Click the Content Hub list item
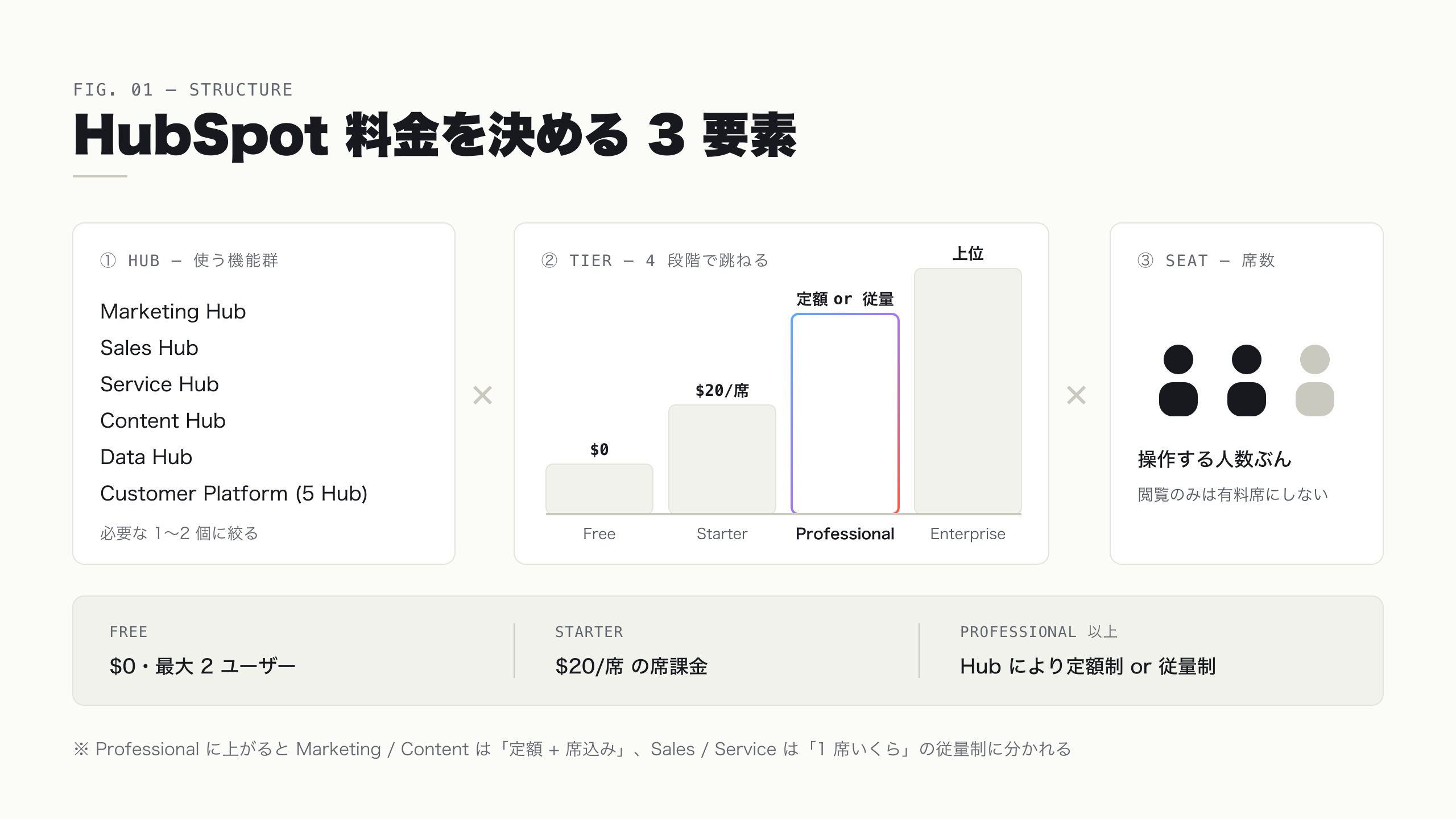Screen dimensions: 1456x819 tap(163, 421)
